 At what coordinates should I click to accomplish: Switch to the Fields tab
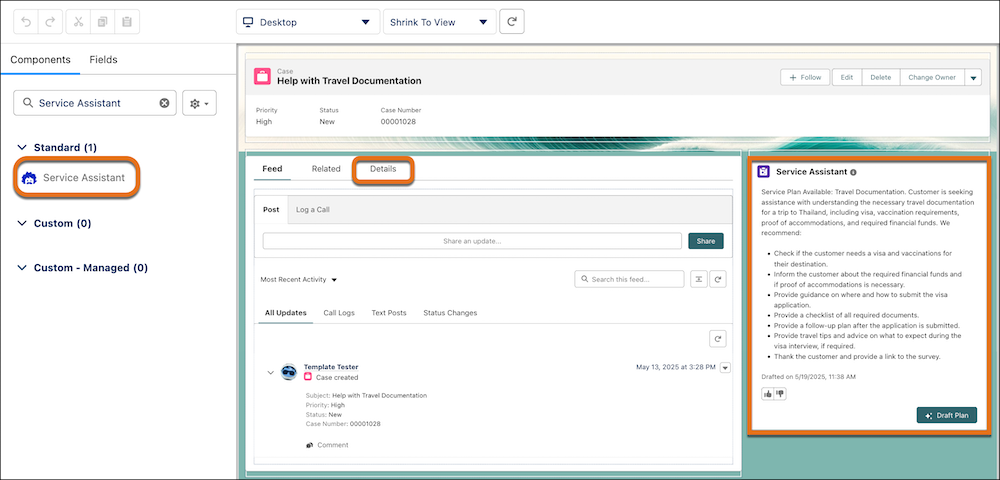103,60
